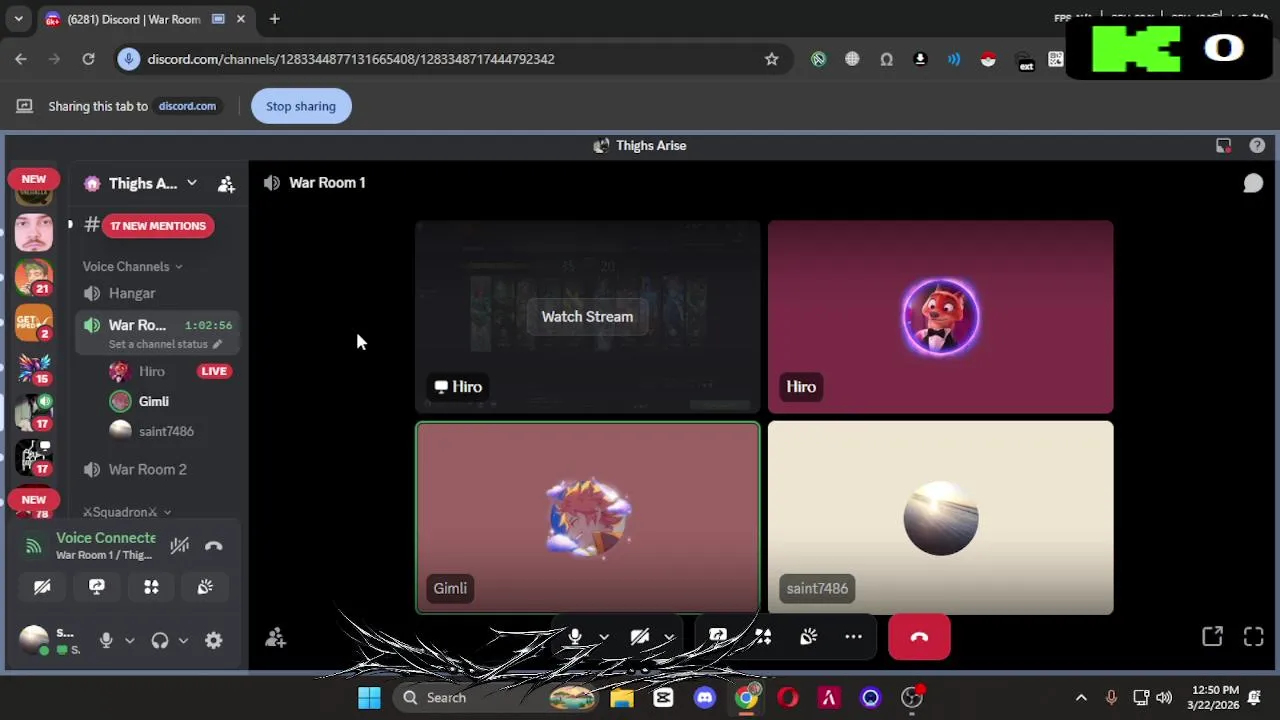
Task: Expand camera options in call bar
Action: click(668, 637)
